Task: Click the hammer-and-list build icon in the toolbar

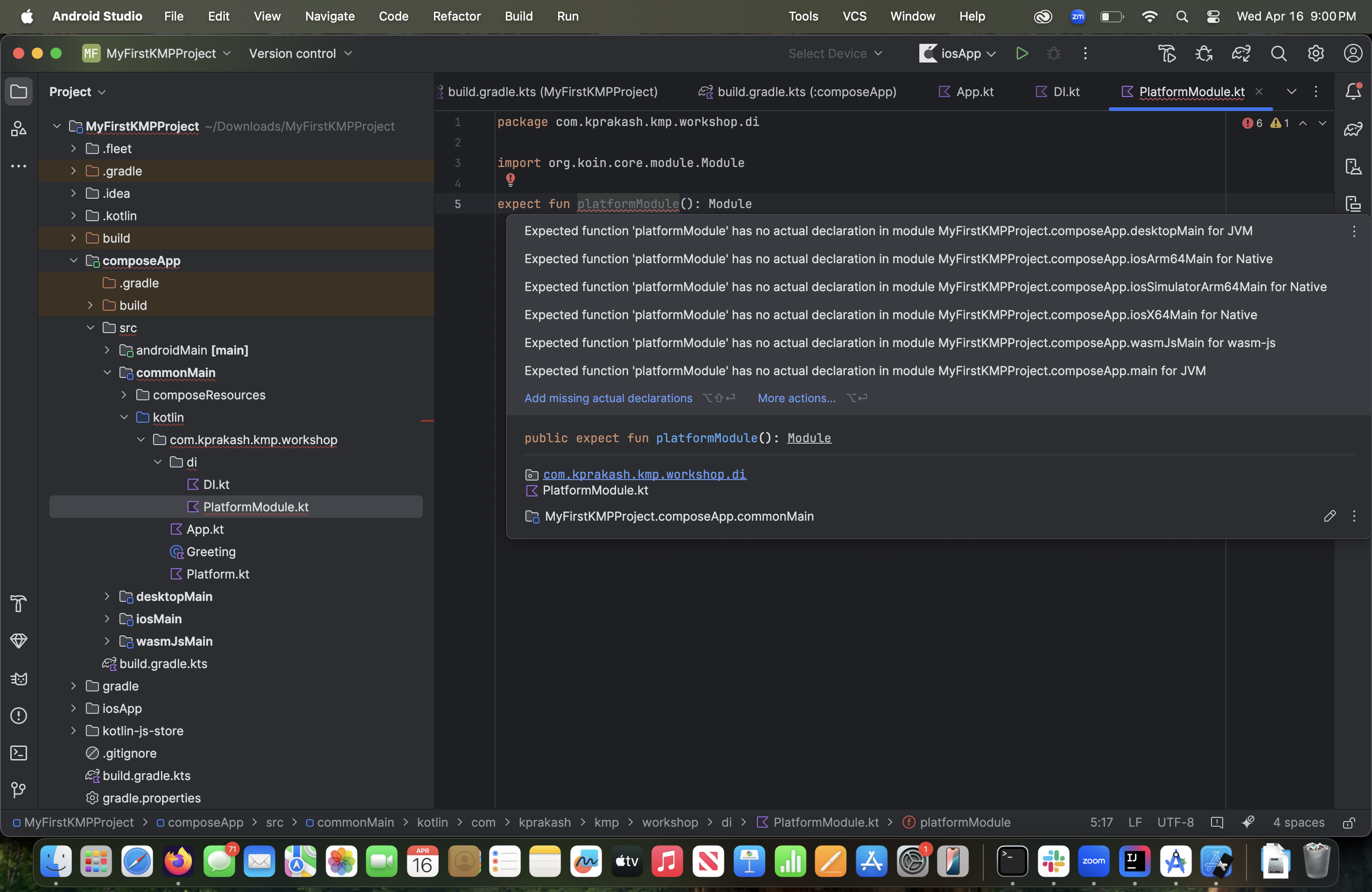Action: pyautogui.click(x=1167, y=54)
